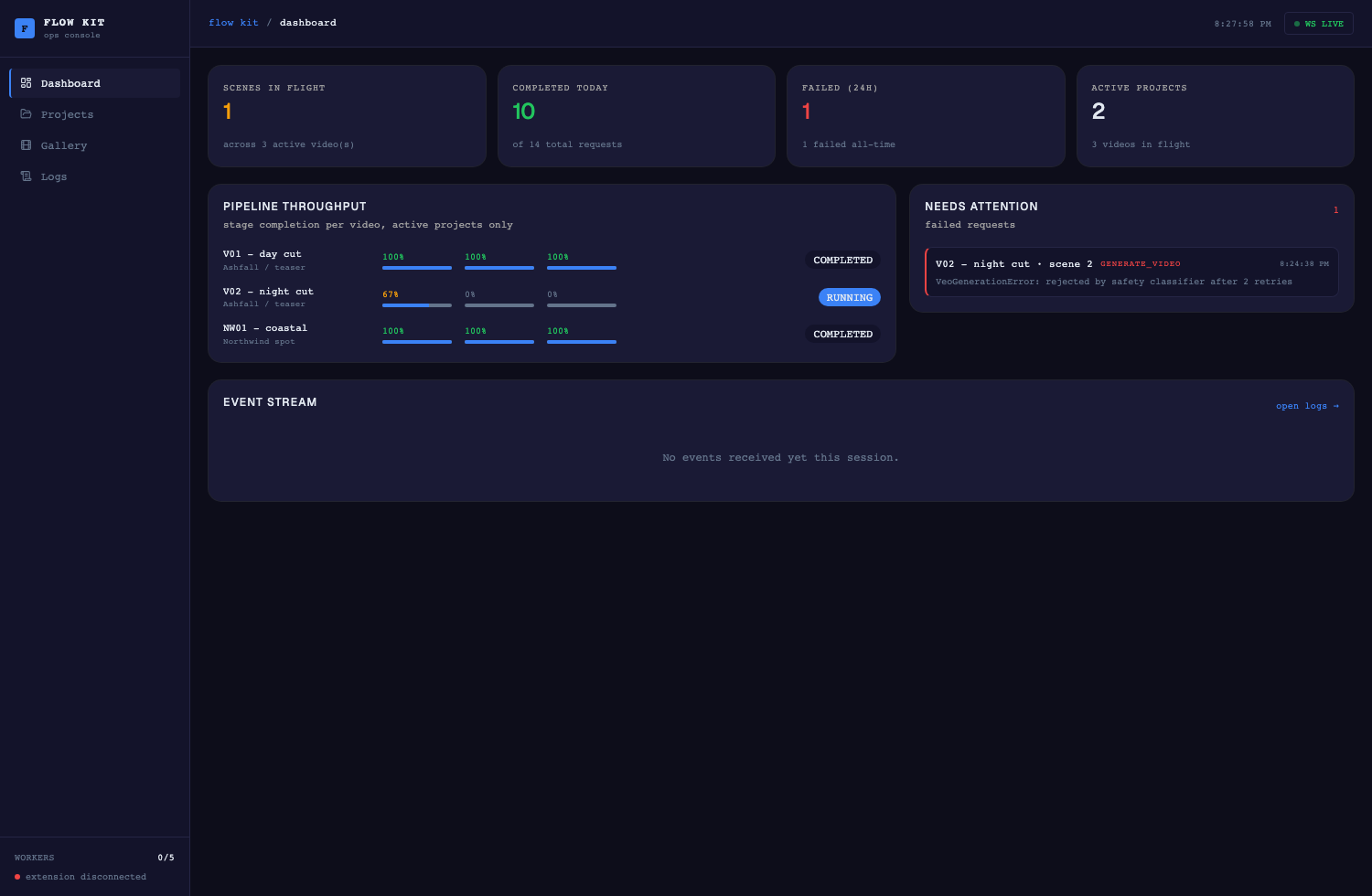Click the WS LIVE status badge

point(1318,24)
